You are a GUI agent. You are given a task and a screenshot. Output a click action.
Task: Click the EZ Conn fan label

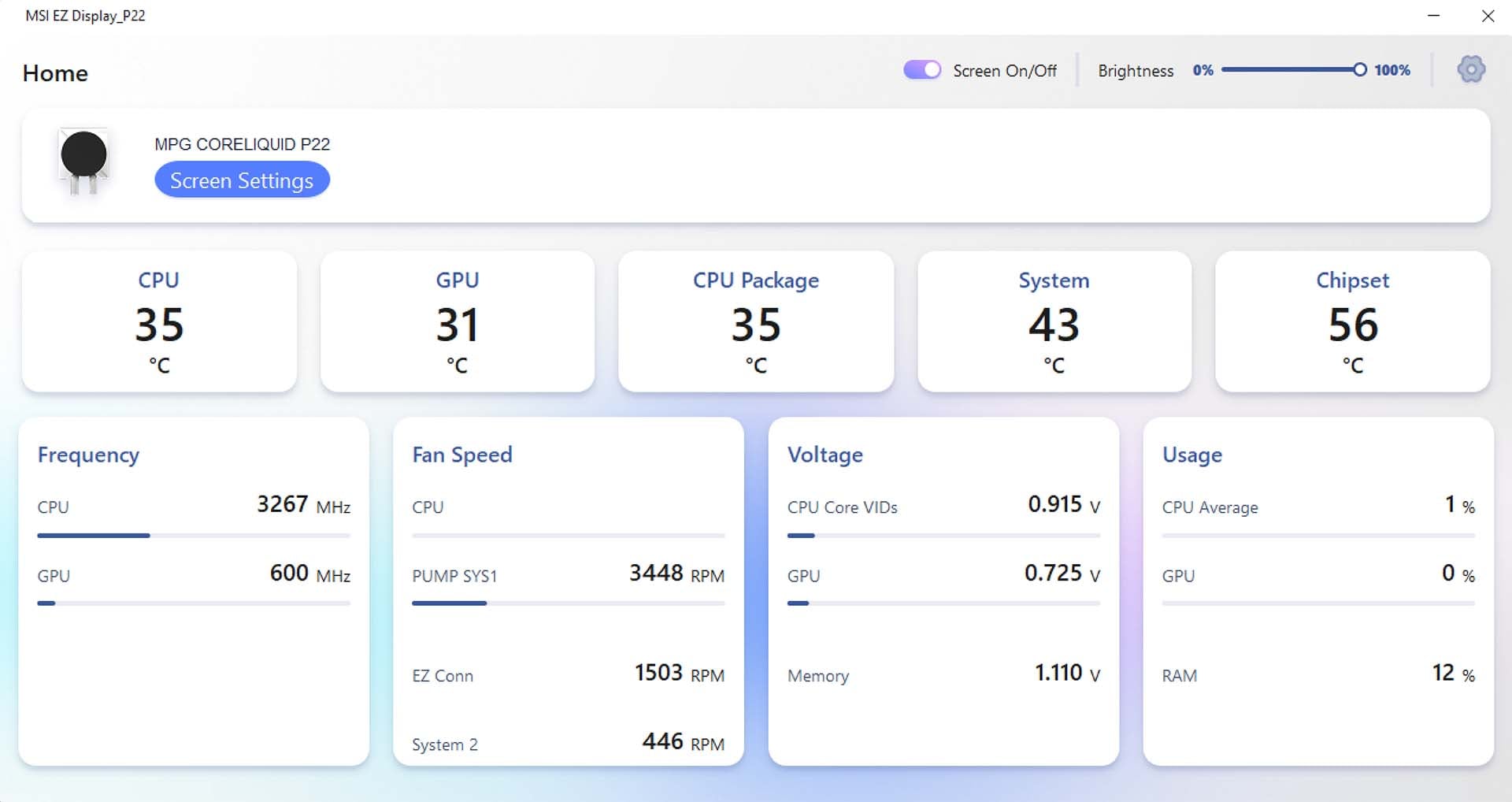[443, 676]
